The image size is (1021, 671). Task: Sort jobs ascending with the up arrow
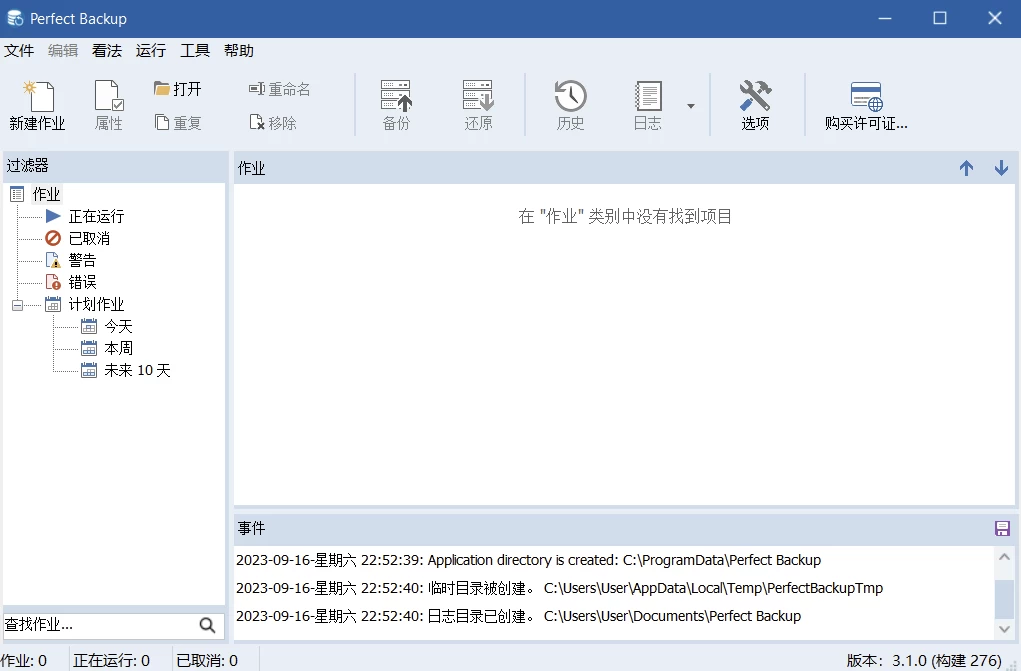coord(966,168)
